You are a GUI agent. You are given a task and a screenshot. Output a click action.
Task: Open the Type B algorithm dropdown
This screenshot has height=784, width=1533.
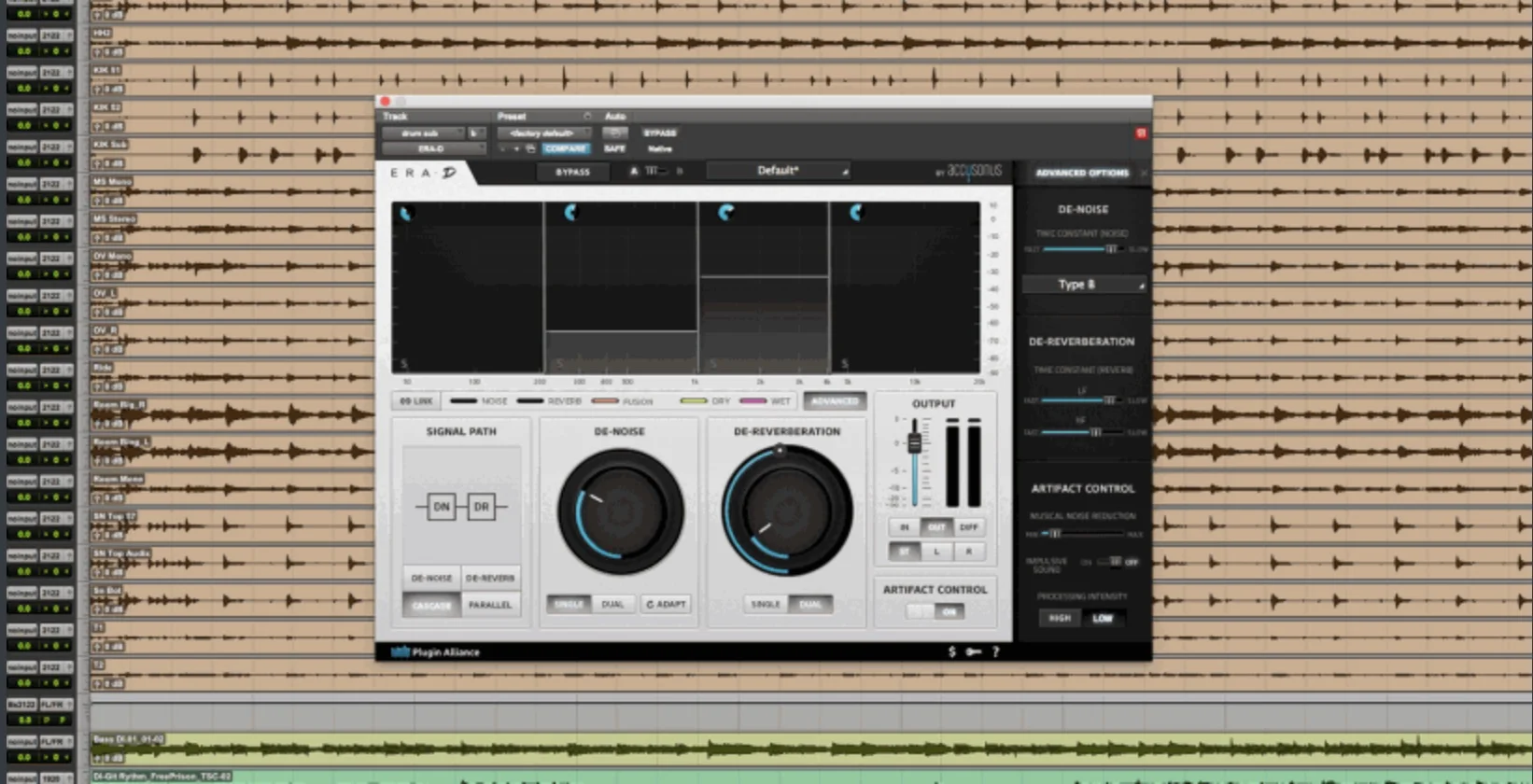pos(1083,285)
